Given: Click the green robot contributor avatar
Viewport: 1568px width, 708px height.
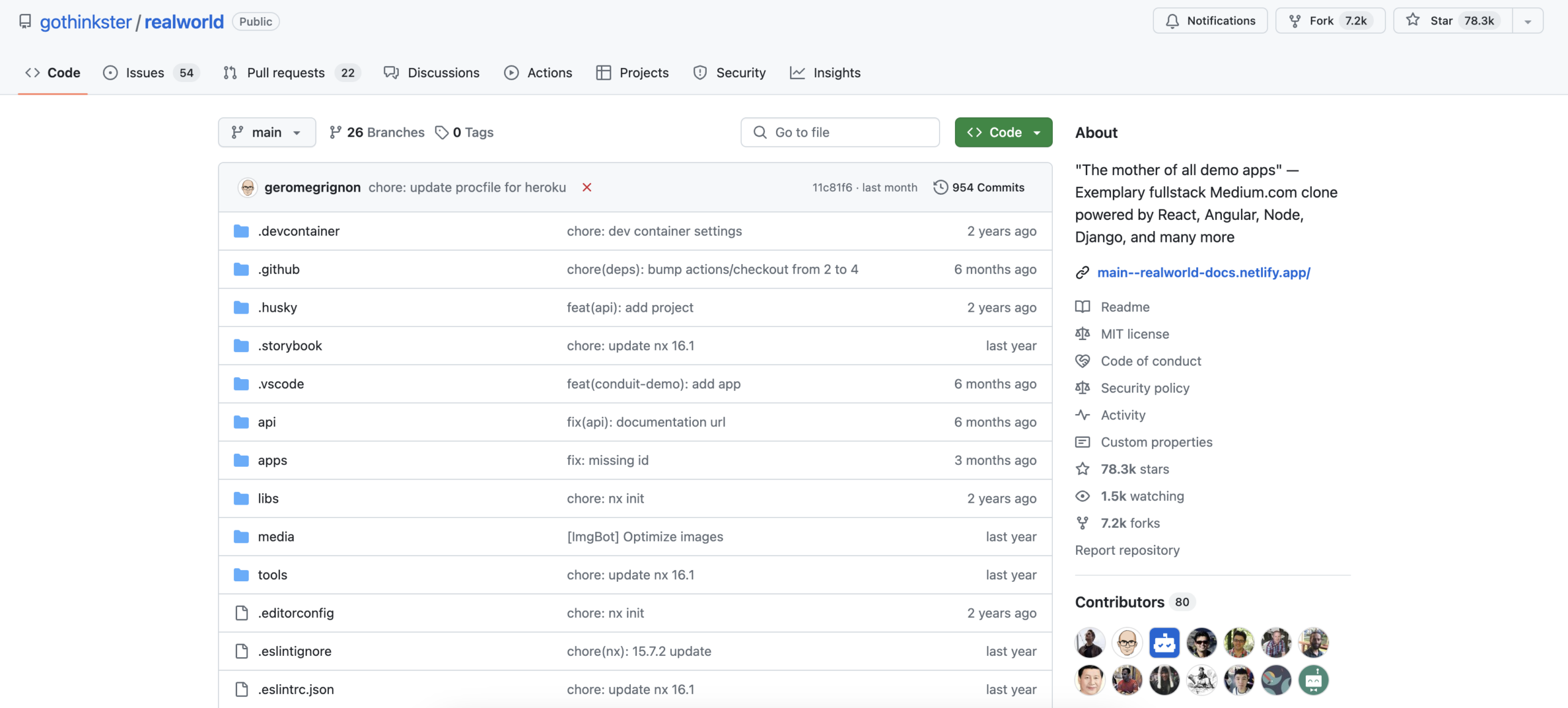Looking at the screenshot, I should (x=1313, y=680).
